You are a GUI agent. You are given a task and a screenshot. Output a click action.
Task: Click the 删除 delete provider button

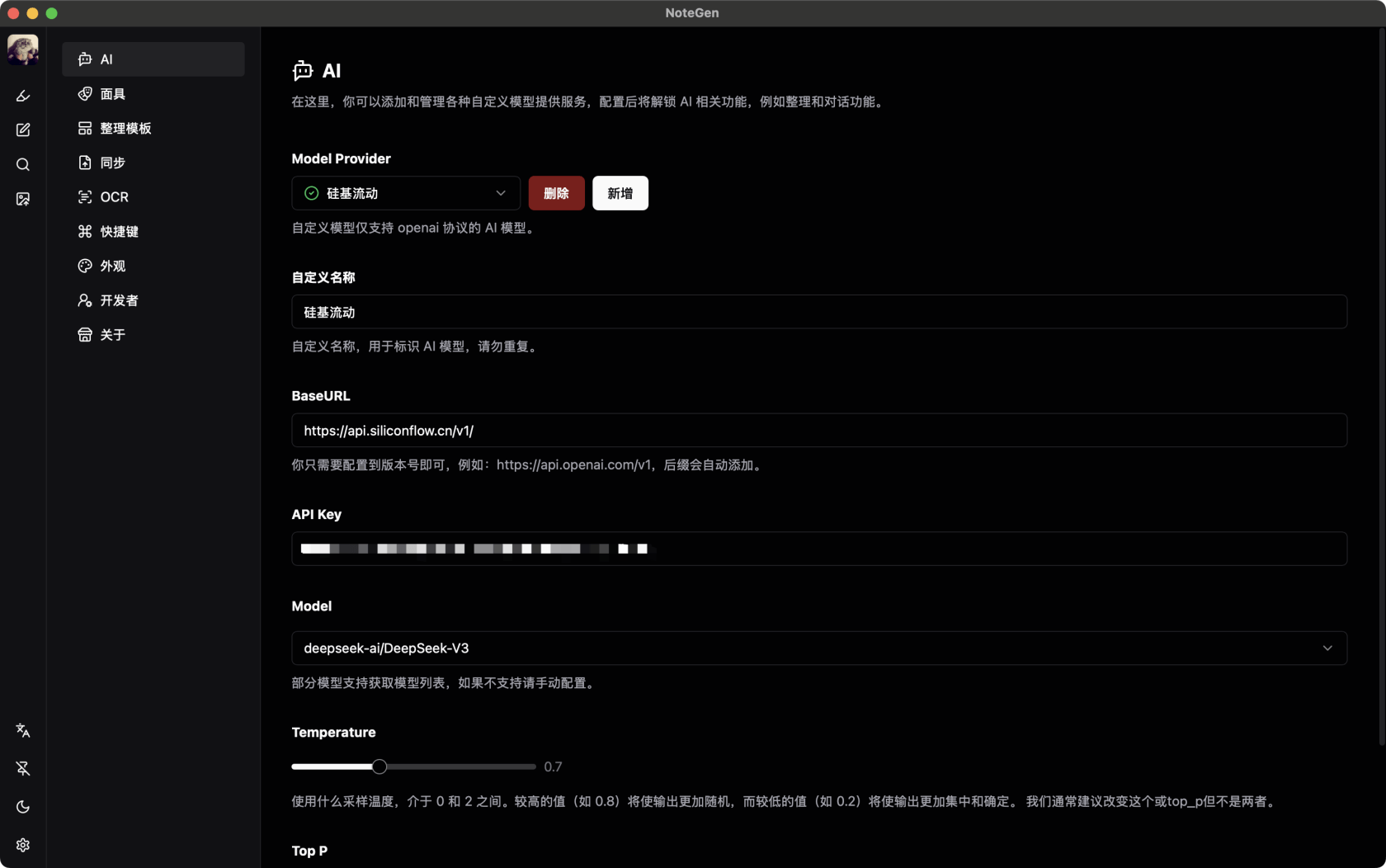click(x=557, y=193)
